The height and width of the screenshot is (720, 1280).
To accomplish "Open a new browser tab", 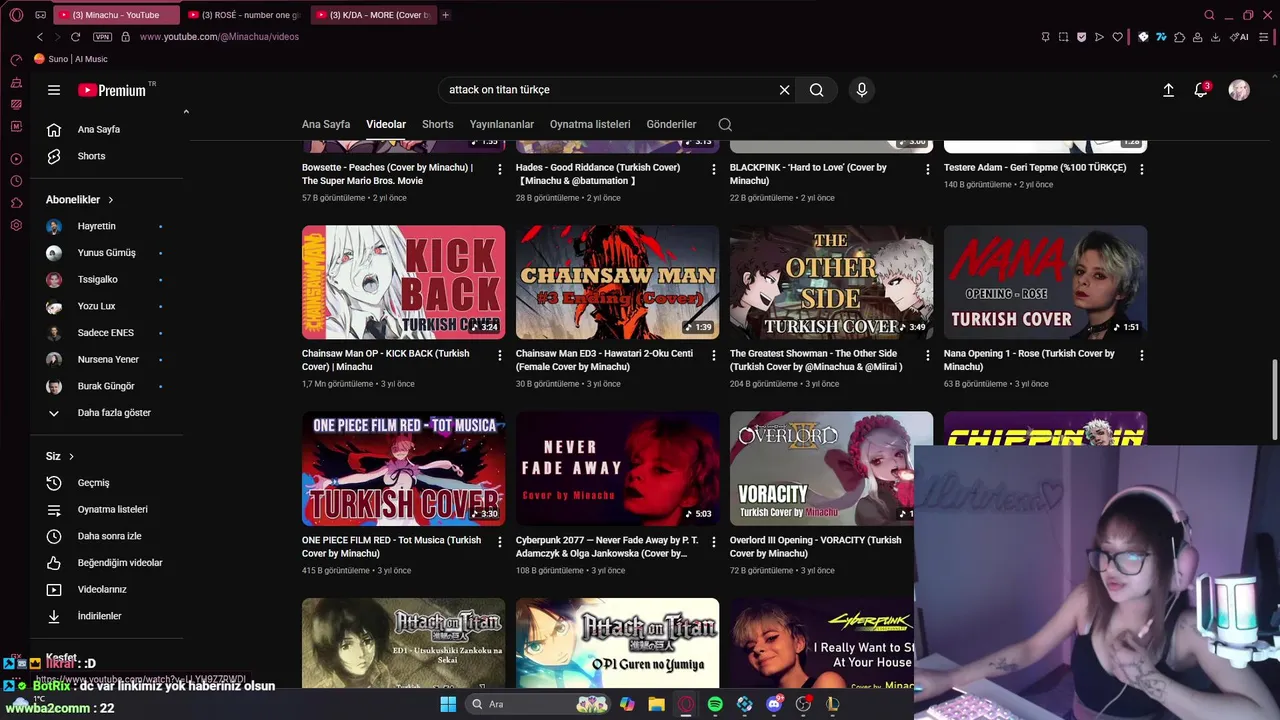I will [445, 15].
